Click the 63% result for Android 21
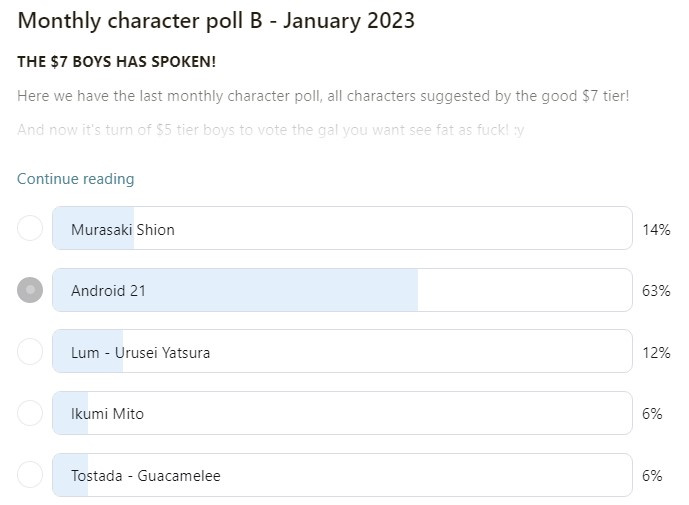 click(656, 291)
